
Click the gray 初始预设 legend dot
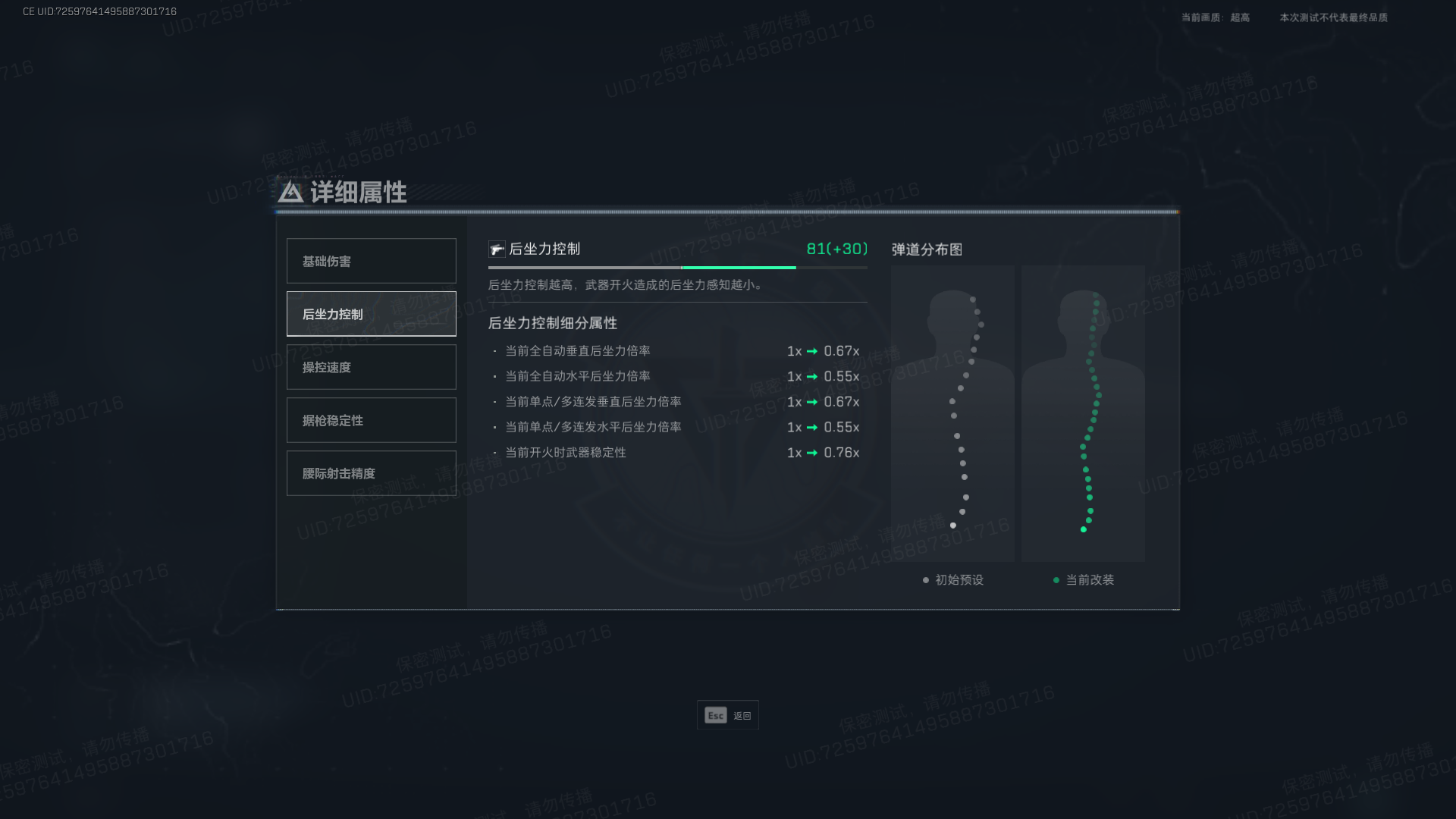925,580
